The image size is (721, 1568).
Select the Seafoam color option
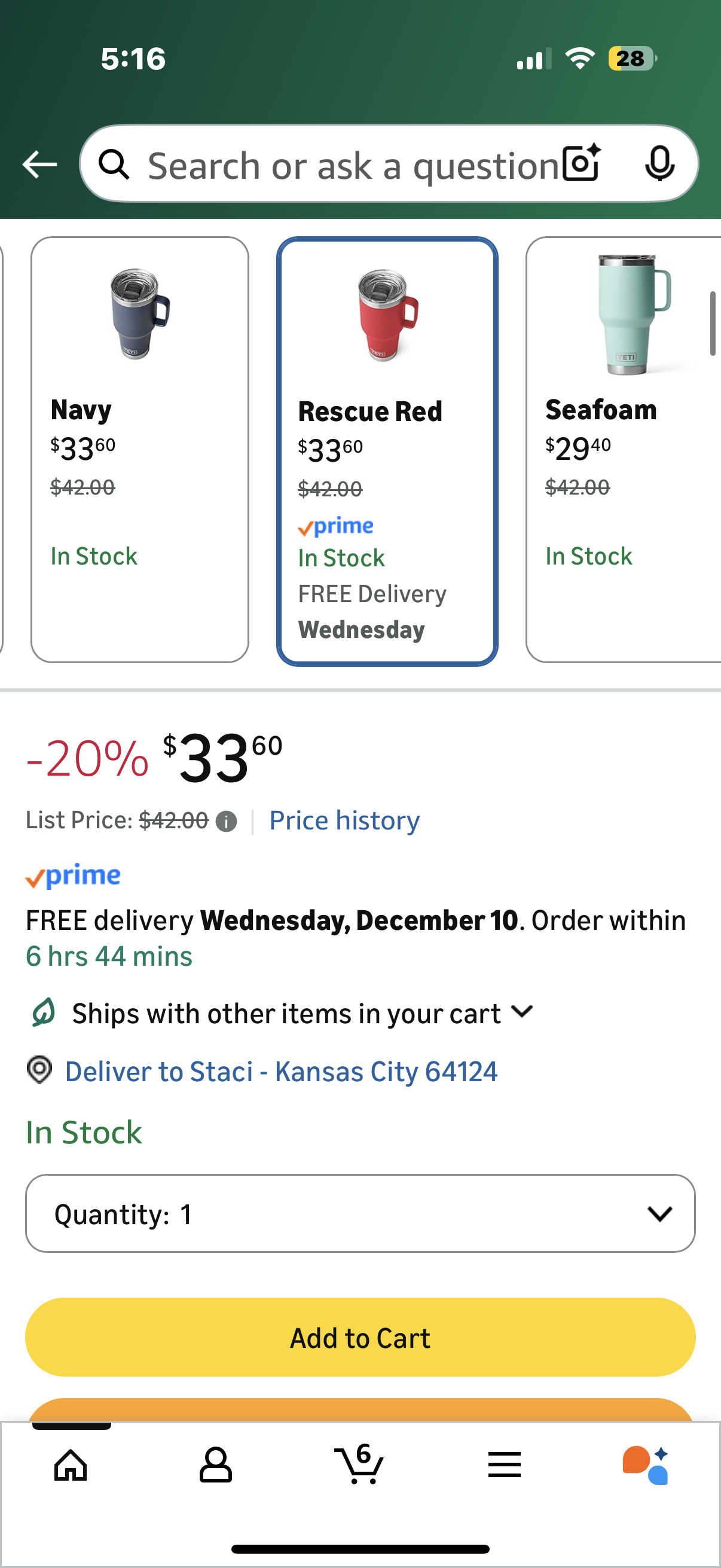tap(623, 449)
